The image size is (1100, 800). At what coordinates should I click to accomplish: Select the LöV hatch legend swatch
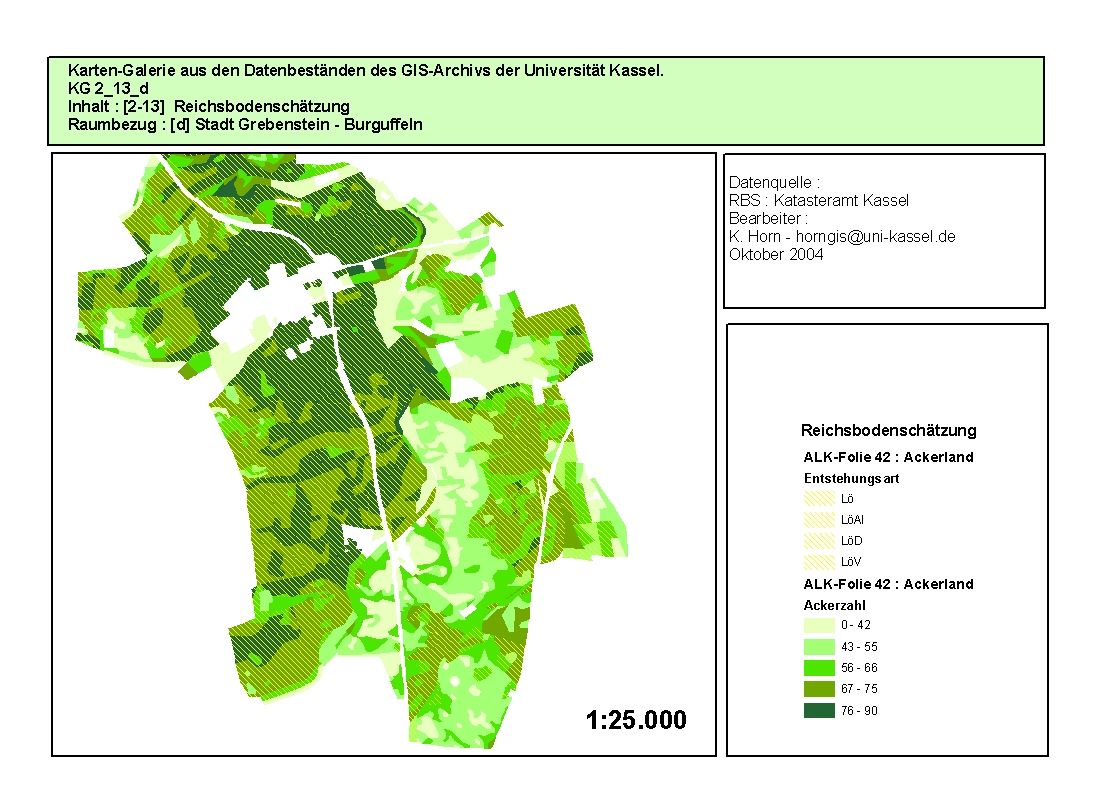point(819,561)
